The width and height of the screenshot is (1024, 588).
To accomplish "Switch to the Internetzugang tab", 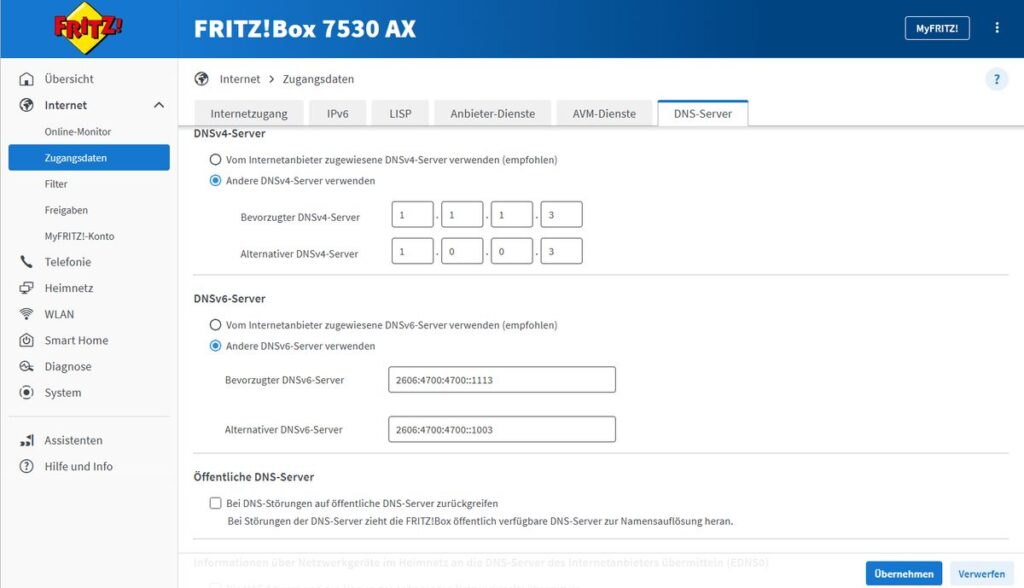I will [x=249, y=113].
